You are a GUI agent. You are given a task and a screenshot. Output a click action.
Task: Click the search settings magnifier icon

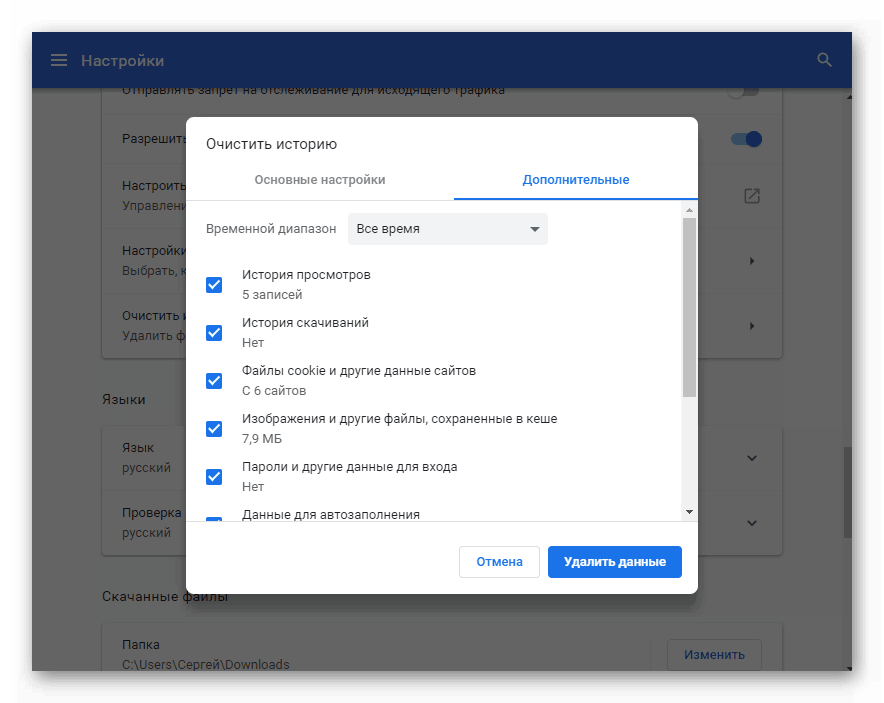point(824,61)
